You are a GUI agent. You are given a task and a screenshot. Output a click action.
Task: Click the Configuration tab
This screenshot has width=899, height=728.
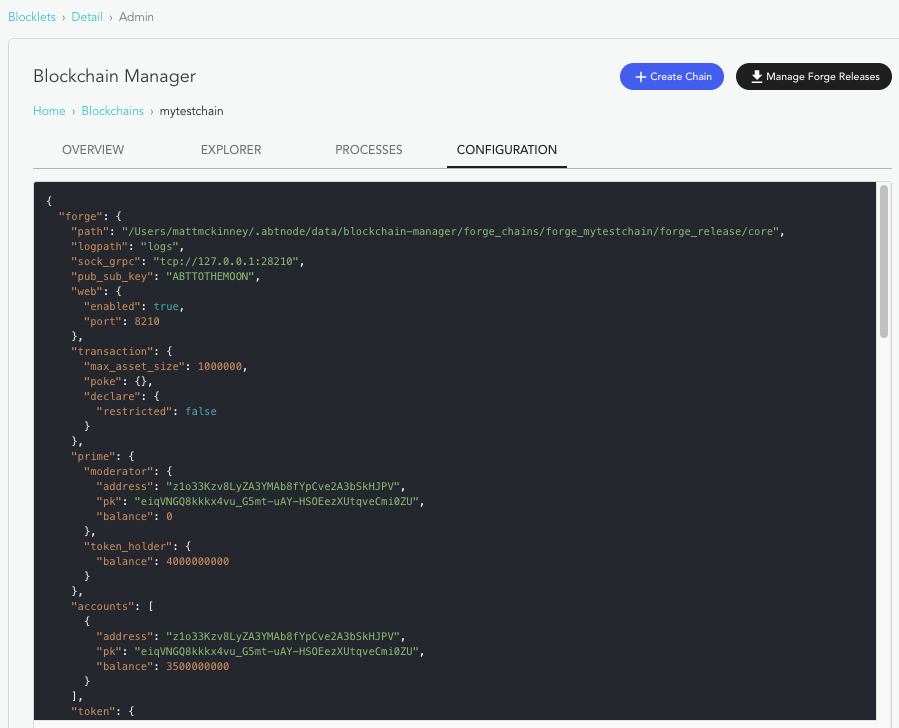coord(507,150)
